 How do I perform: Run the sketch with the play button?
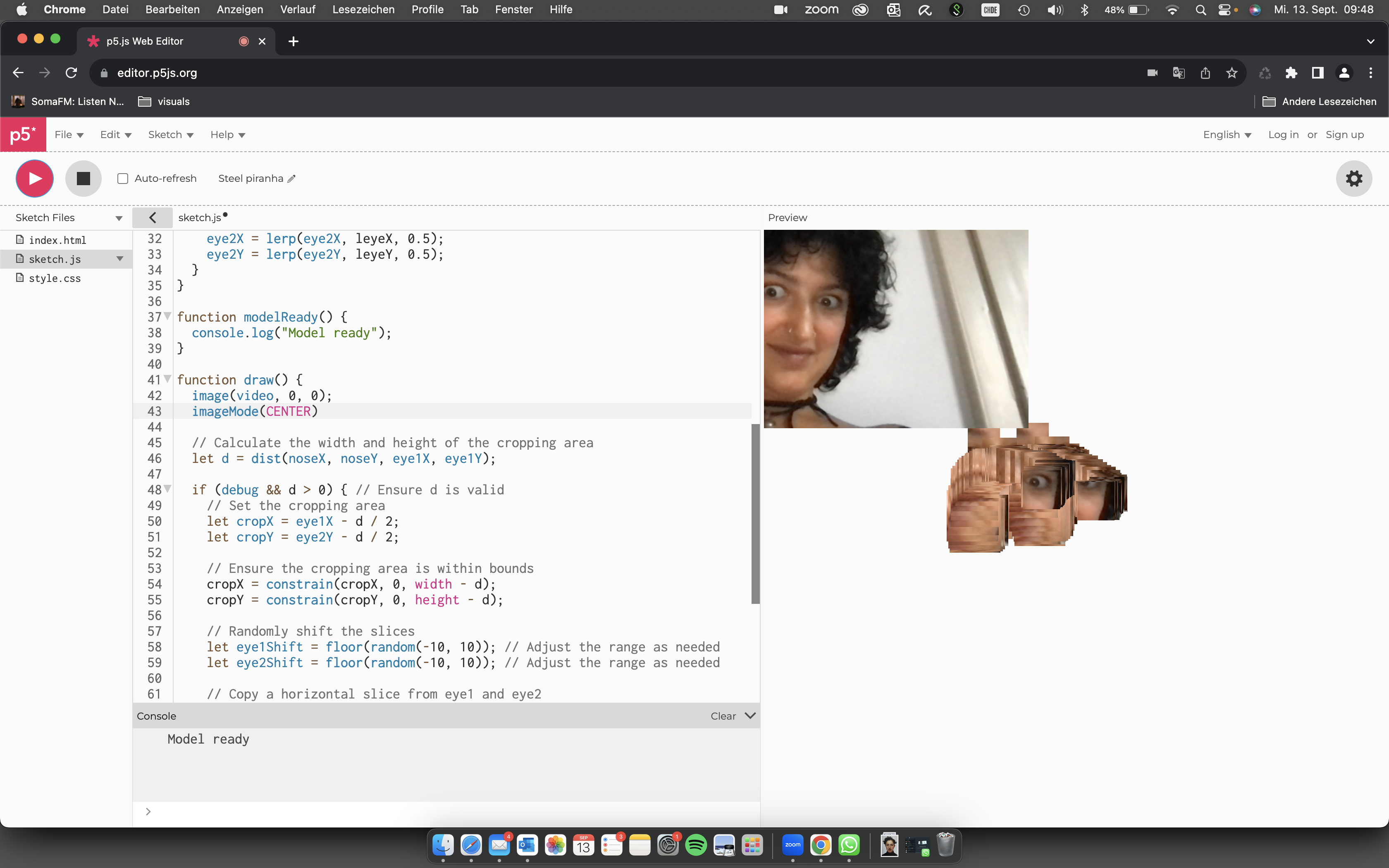pos(34,179)
